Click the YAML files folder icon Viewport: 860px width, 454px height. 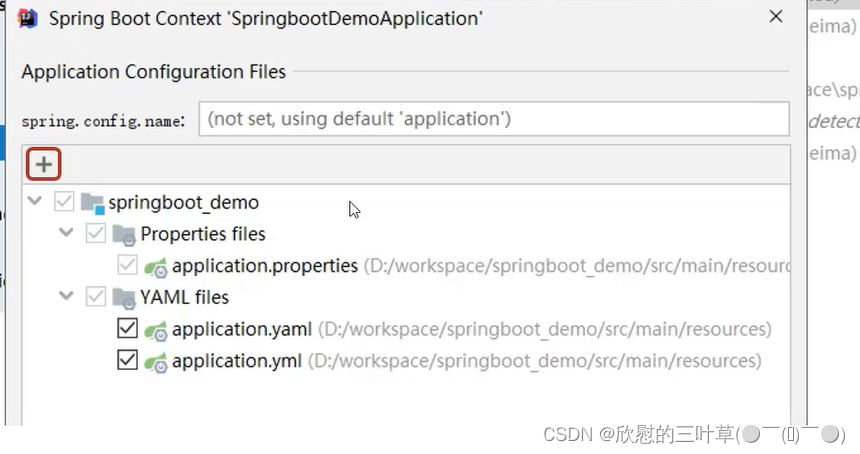[x=124, y=298]
